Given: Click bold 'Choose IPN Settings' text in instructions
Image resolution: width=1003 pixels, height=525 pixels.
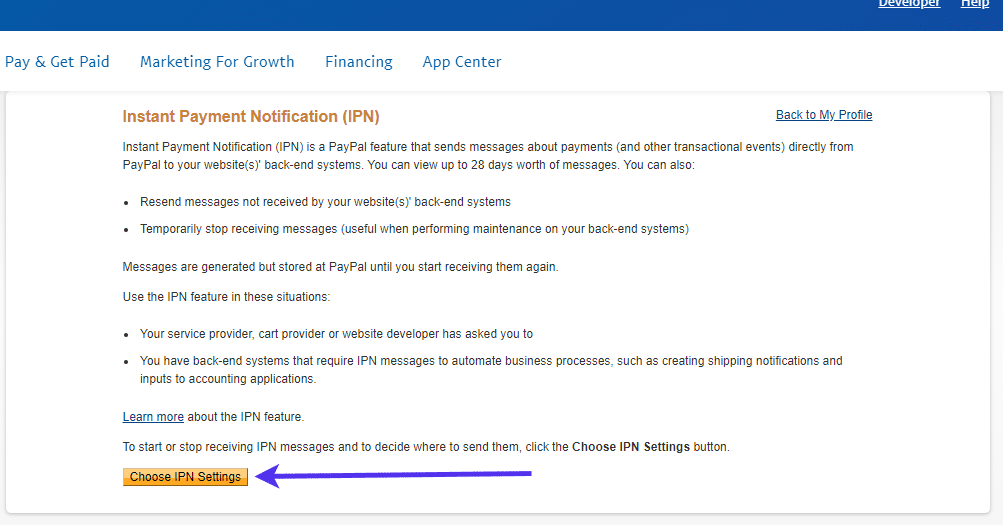Looking at the screenshot, I should pos(630,447).
